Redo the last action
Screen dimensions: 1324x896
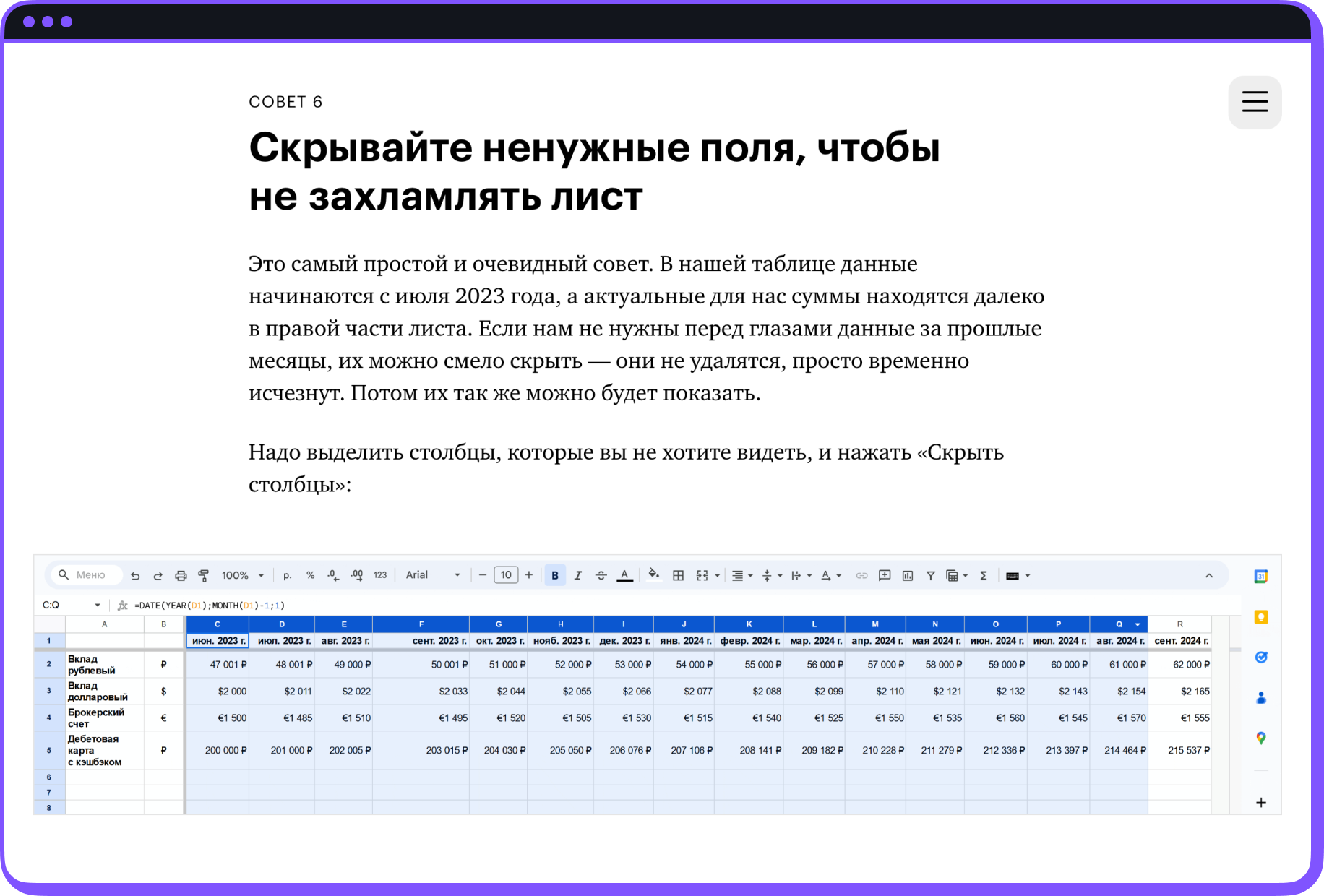[x=158, y=576]
